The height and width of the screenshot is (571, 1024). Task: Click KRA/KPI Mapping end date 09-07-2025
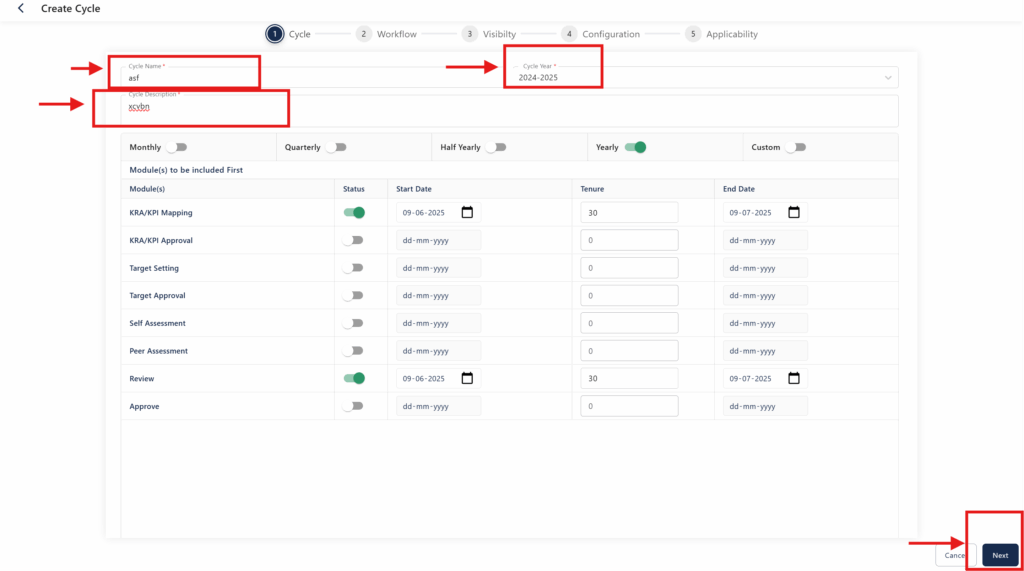pos(750,212)
